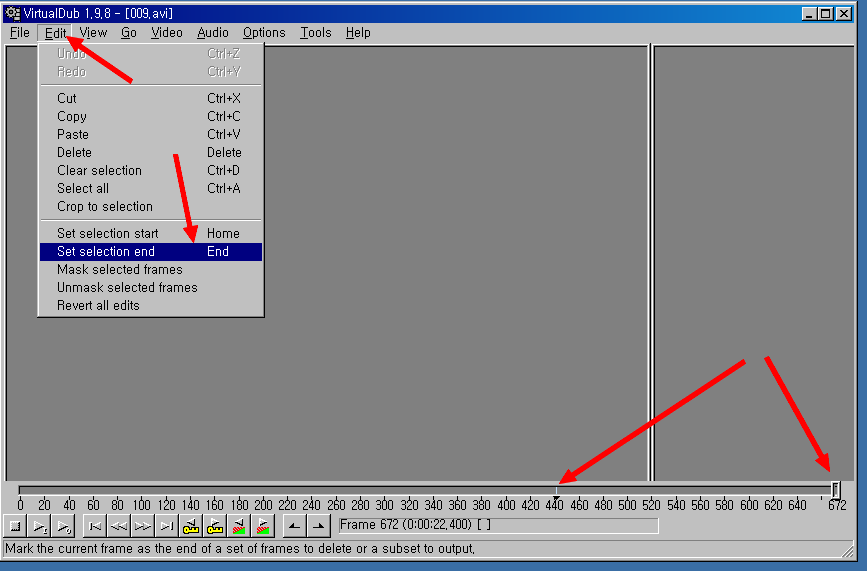The height and width of the screenshot is (571, 867).
Task: Open the Audio menu
Action: (x=213, y=33)
